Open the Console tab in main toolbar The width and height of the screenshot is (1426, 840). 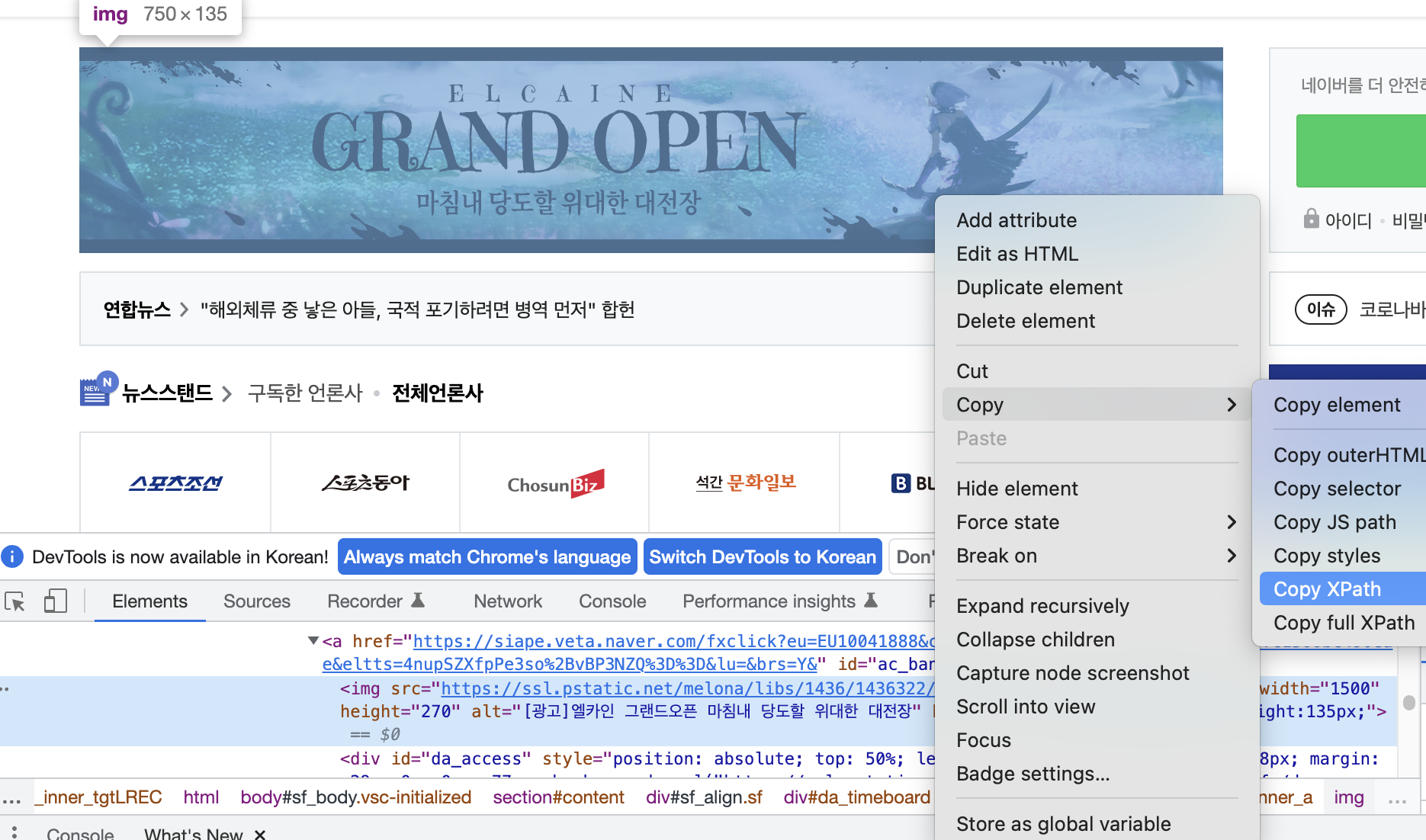click(x=612, y=601)
